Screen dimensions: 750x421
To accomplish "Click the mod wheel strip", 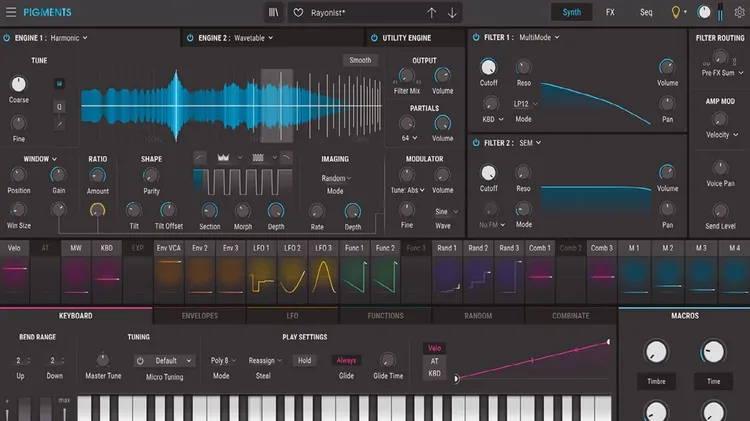I will click(x=45, y=409).
